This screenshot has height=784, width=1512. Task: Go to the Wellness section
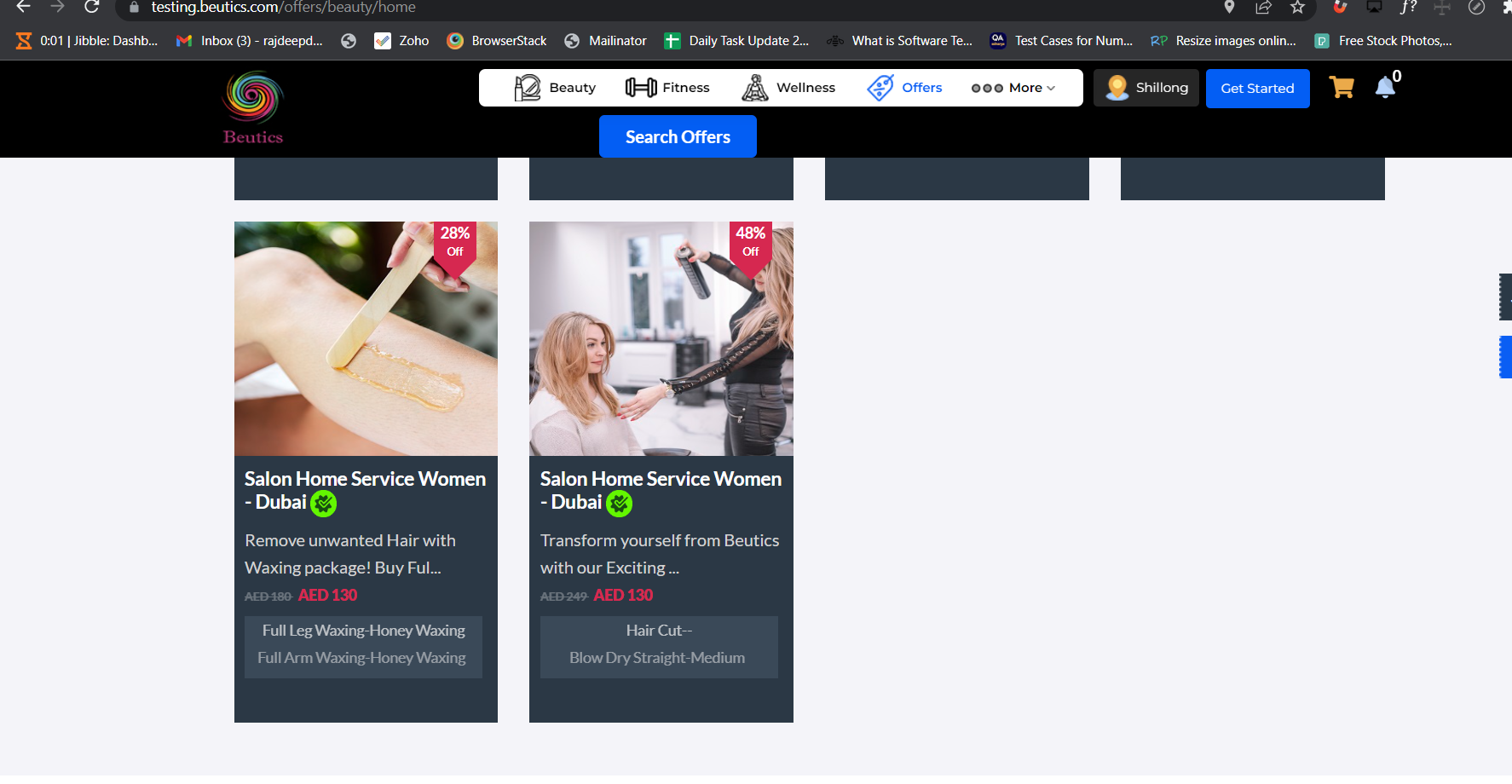pos(788,88)
